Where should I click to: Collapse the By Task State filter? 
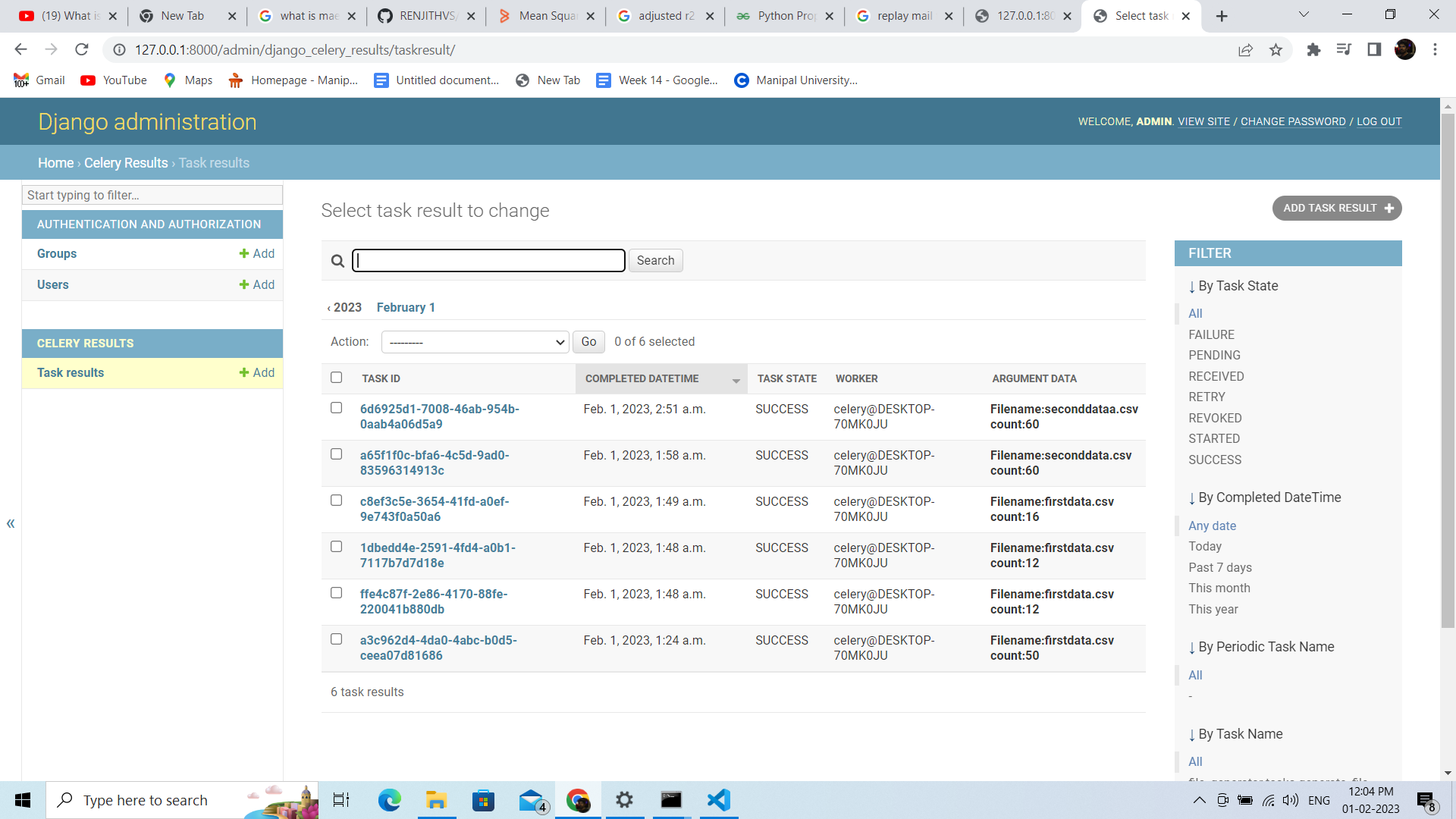coord(1233,286)
